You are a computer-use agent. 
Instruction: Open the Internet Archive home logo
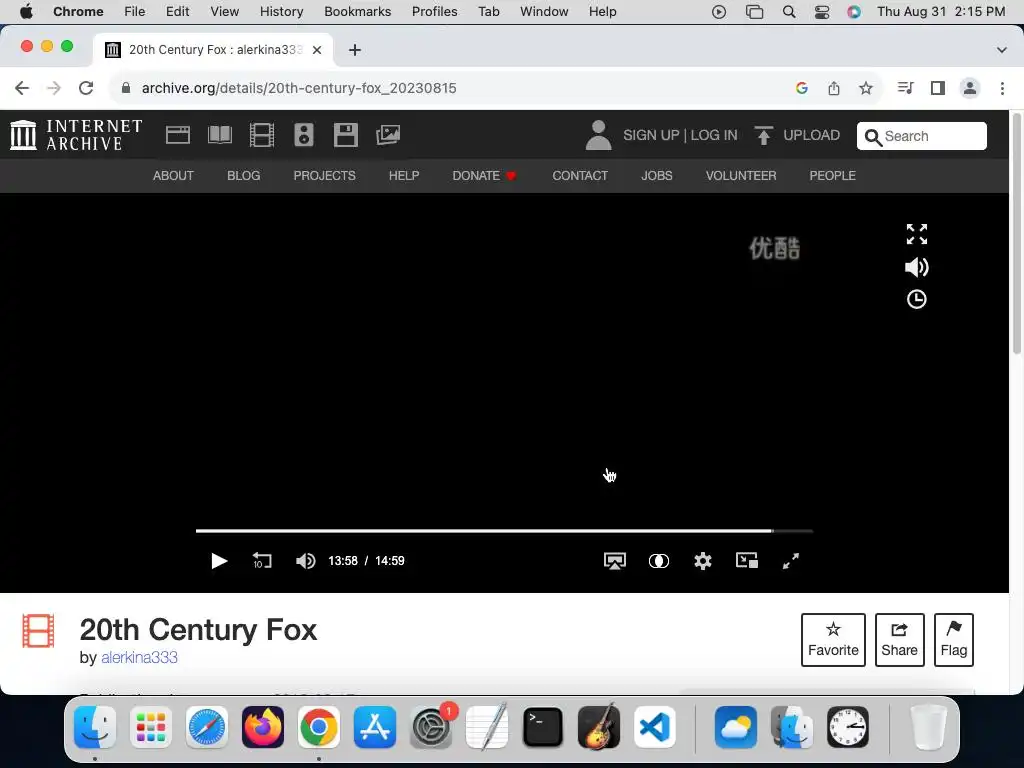coord(76,135)
